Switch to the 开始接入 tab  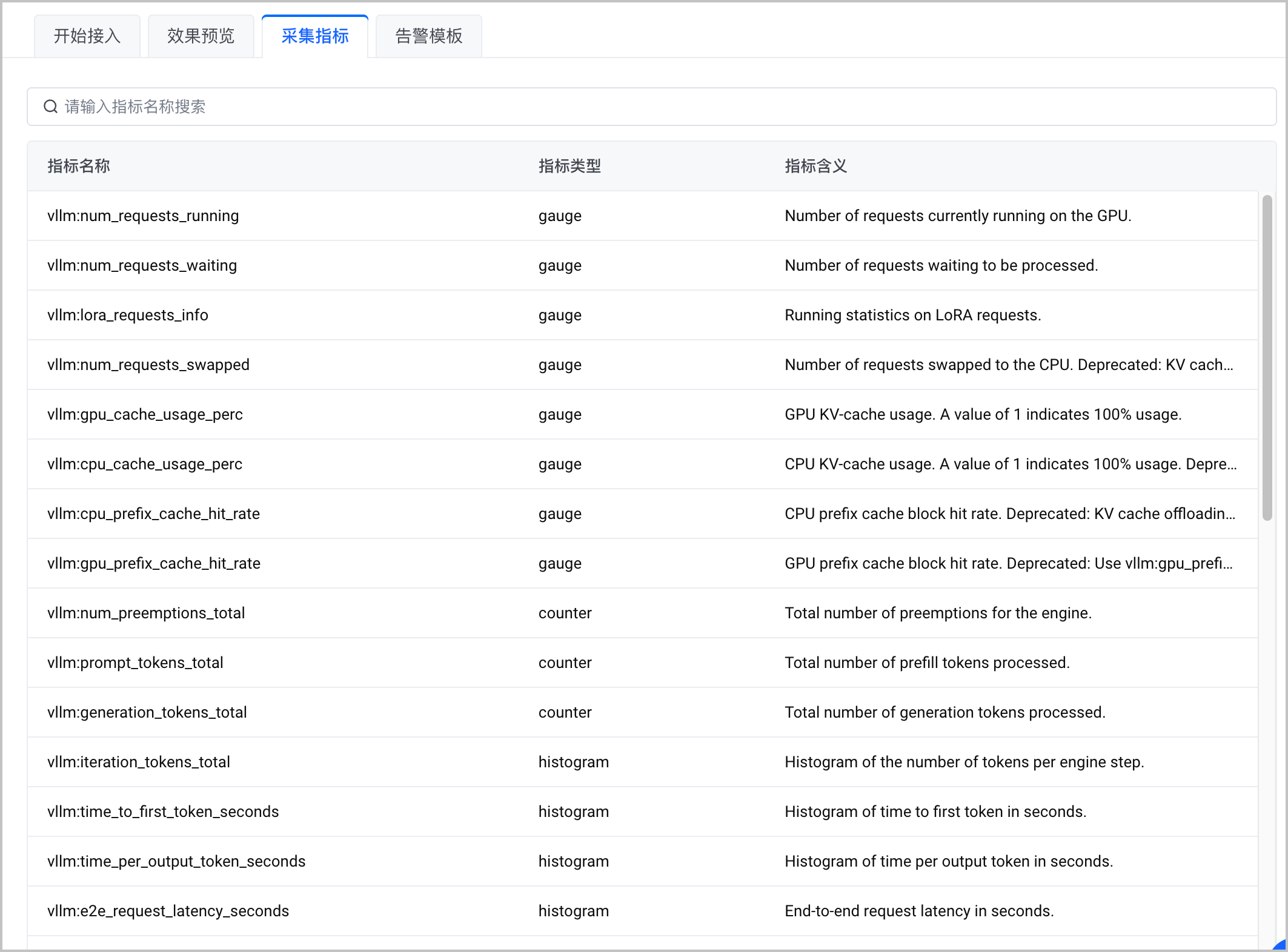(87, 36)
